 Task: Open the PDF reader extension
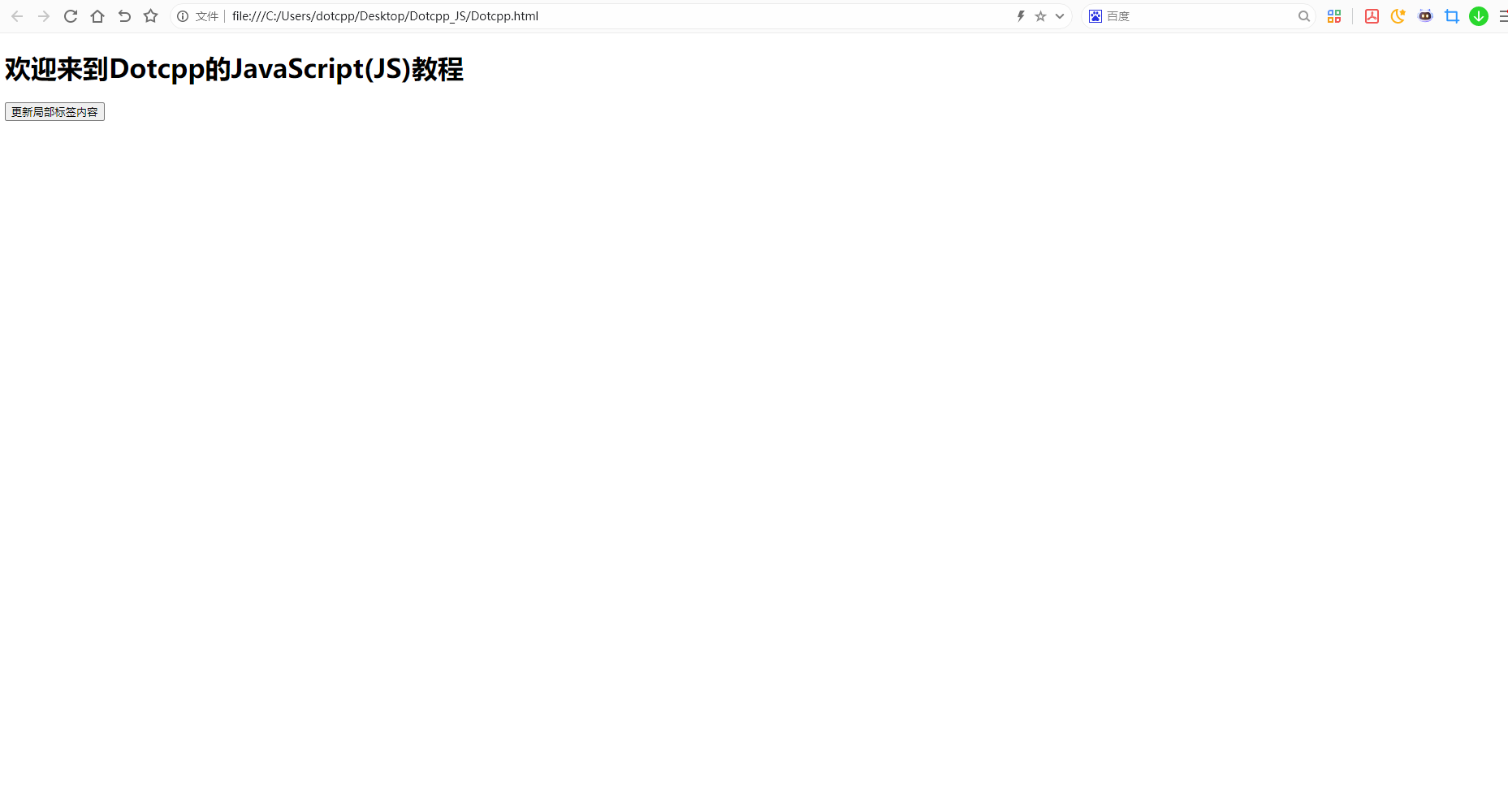tap(1372, 15)
